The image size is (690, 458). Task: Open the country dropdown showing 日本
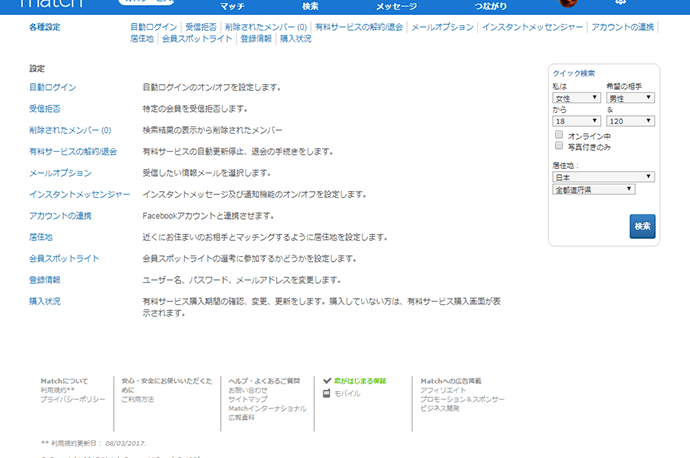pyautogui.click(x=603, y=177)
